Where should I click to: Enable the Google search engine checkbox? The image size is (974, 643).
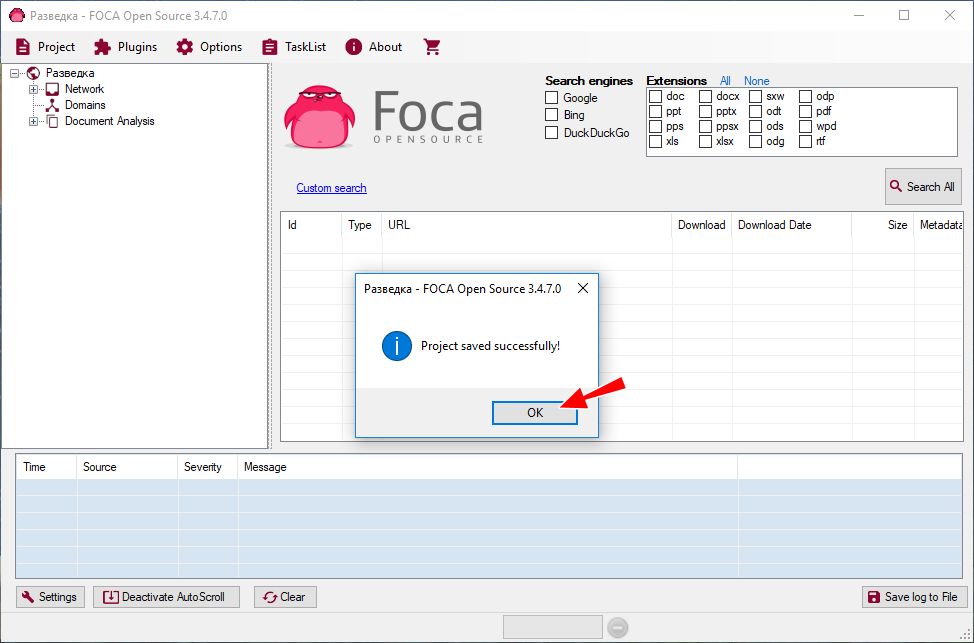pyautogui.click(x=552, y=98)
